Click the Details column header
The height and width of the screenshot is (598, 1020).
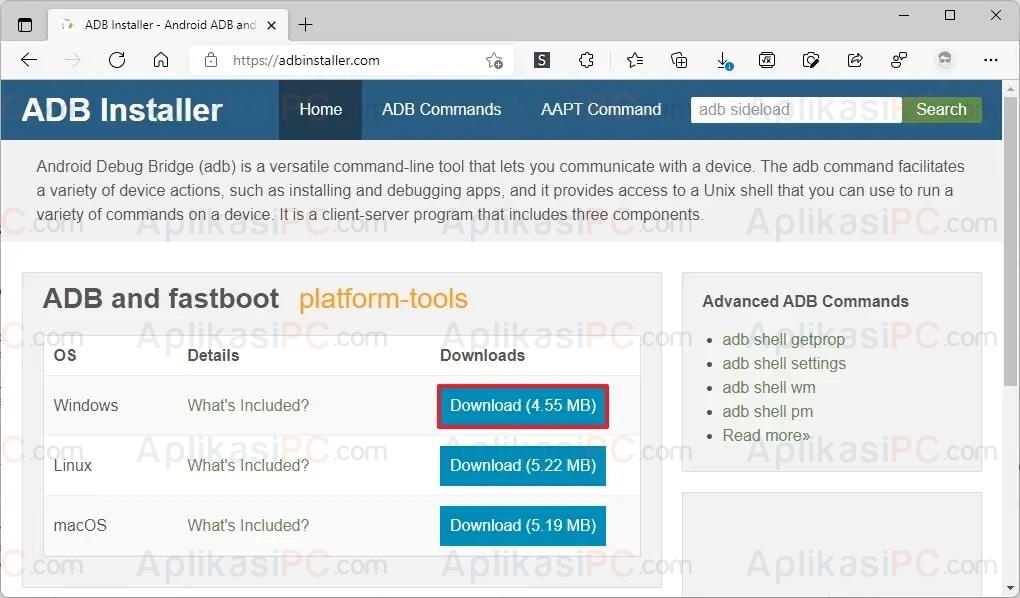coord(213,355)
